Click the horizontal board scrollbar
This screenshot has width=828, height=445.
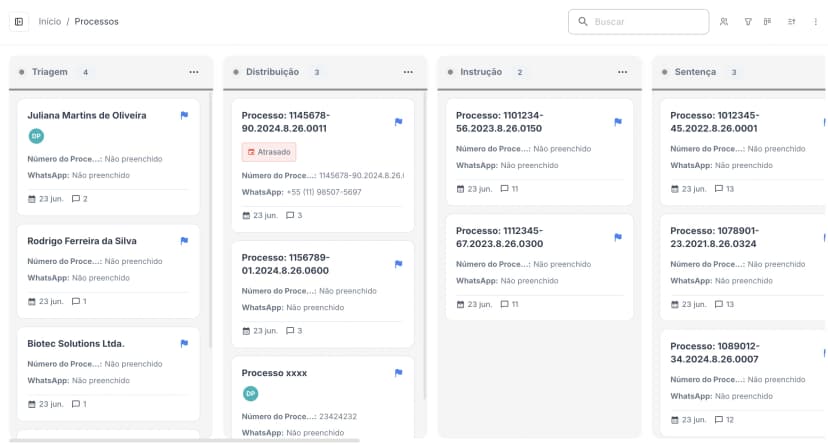185,440
